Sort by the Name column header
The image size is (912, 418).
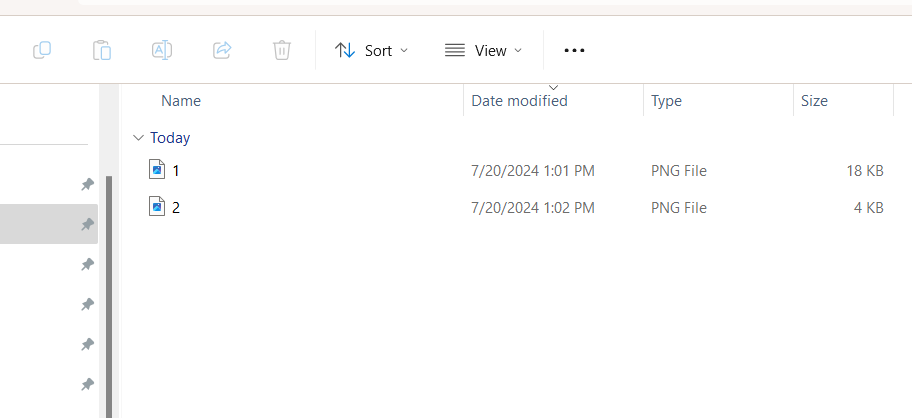tap(181, 101)
